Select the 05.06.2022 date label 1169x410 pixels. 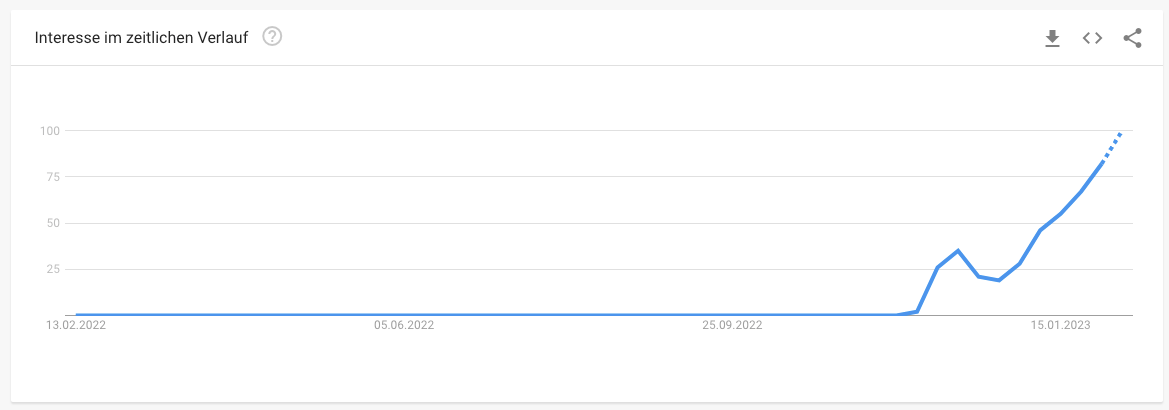[x=404, y=325]
